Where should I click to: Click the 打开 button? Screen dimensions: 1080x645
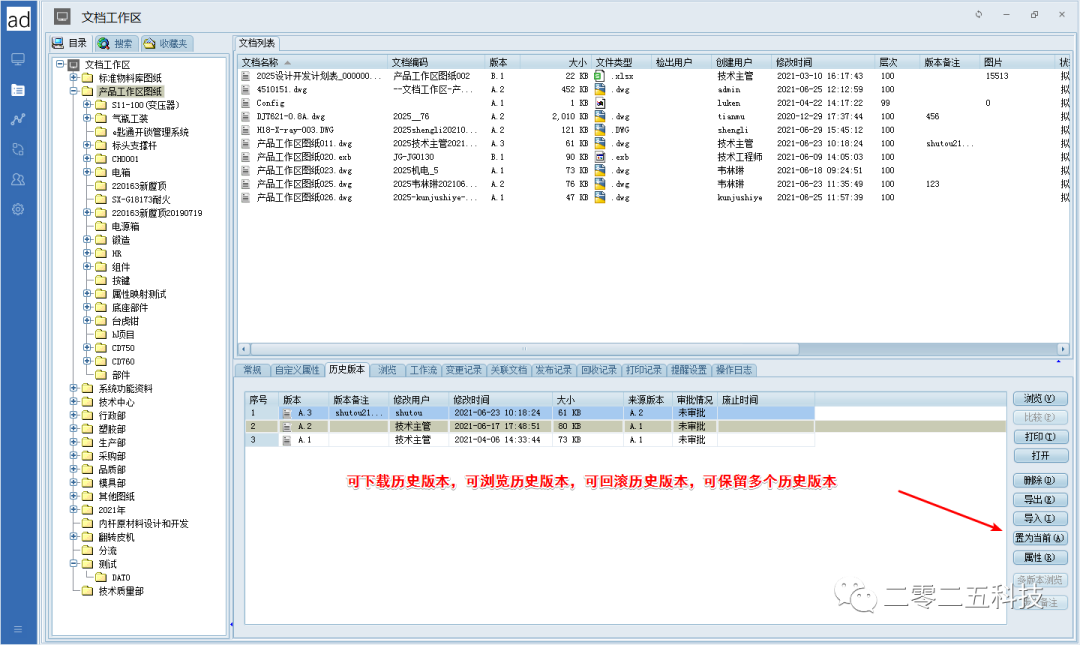(x=1040, y=455)
